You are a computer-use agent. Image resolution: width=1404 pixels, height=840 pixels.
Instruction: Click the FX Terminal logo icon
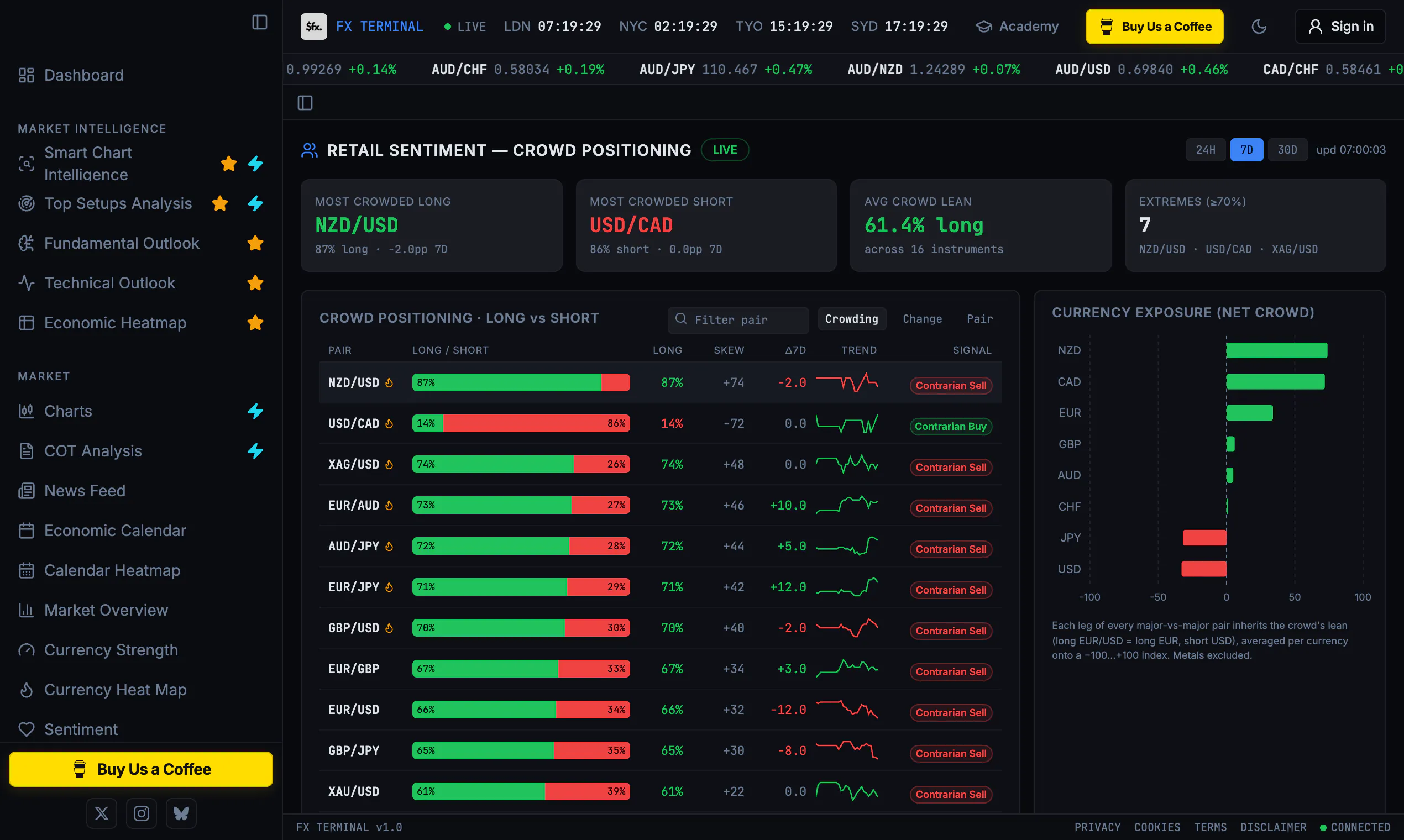pyautogui.click(x=313, y=26)
